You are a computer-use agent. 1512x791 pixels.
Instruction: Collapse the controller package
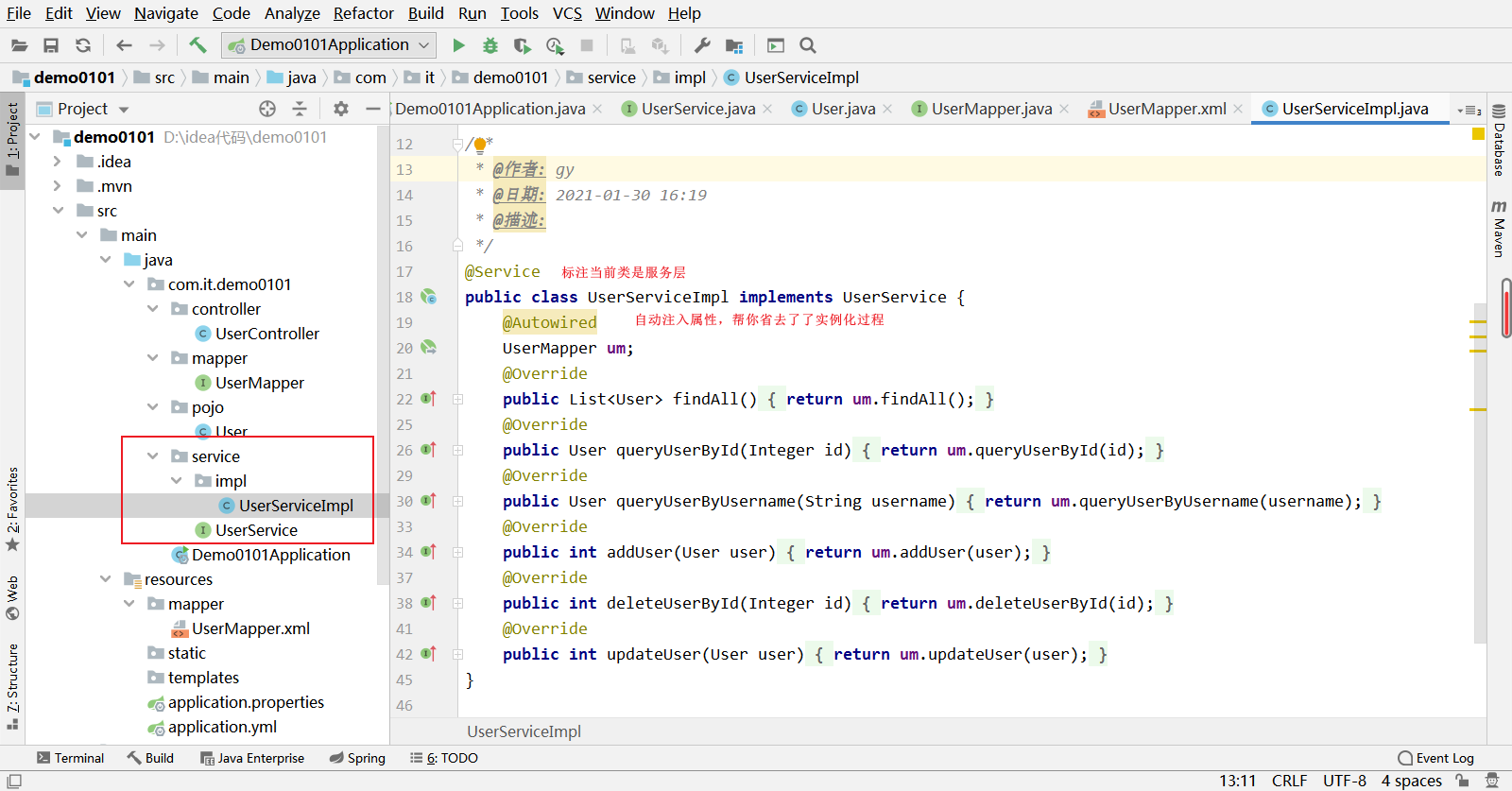152,309
